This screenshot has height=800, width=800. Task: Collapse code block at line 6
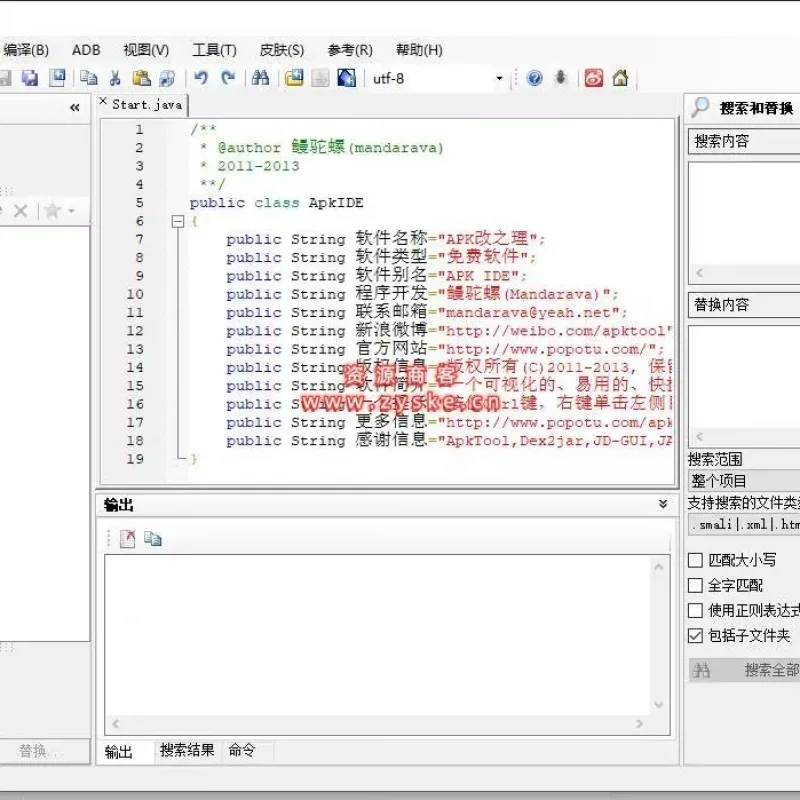[178, 221]
